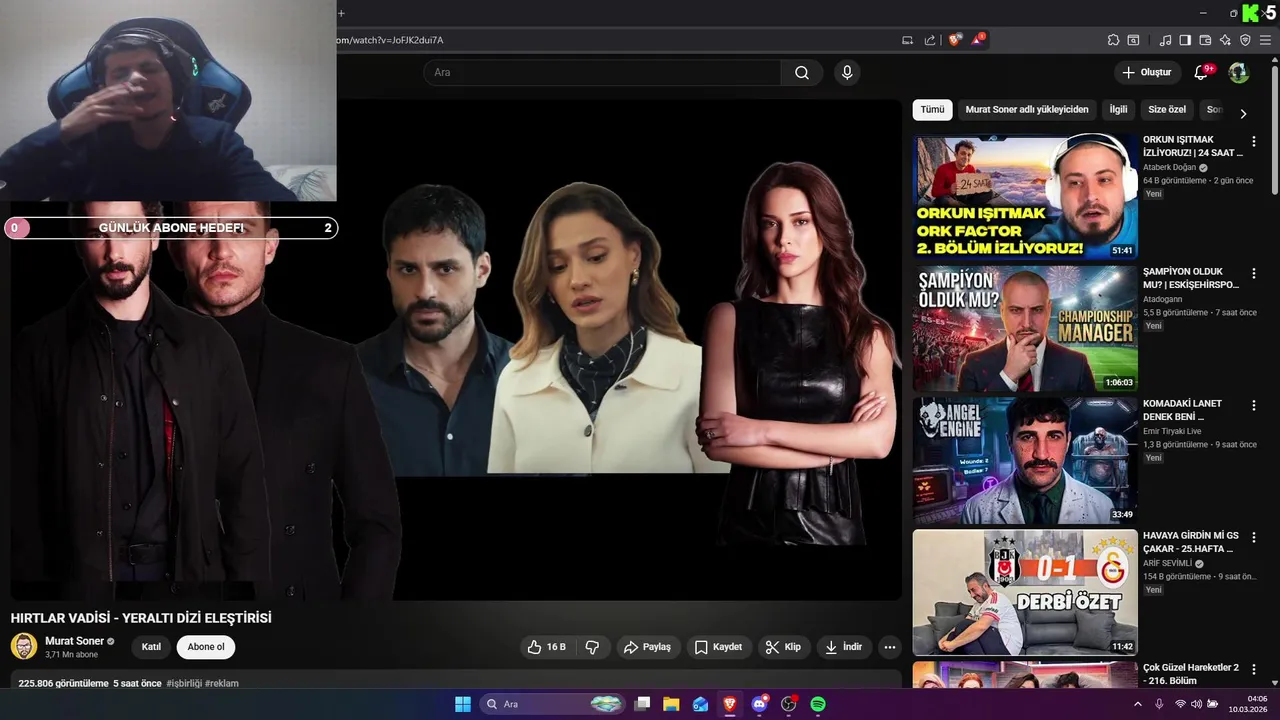Open the DERBİ ÖZET 0-1 thumbnail
Image resolution: width=1280 pixels, height=720 pixels.
(x=1025, y=592)
